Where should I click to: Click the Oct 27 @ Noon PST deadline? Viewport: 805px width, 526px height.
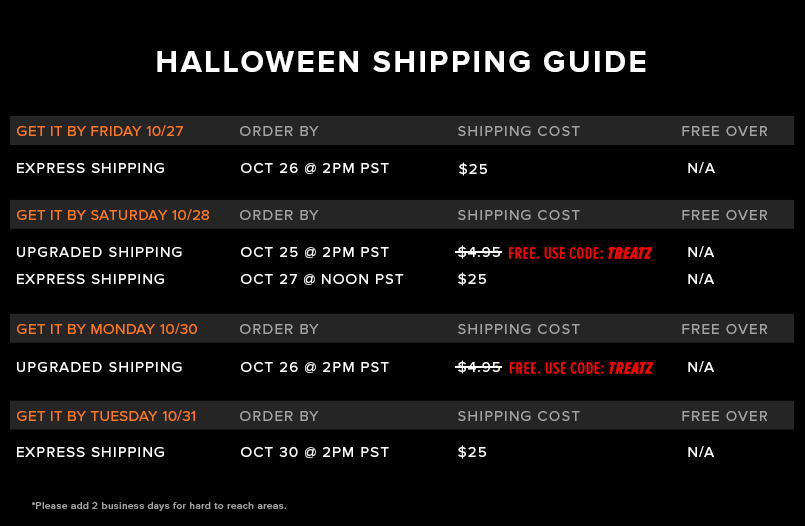tap(322, 279)
